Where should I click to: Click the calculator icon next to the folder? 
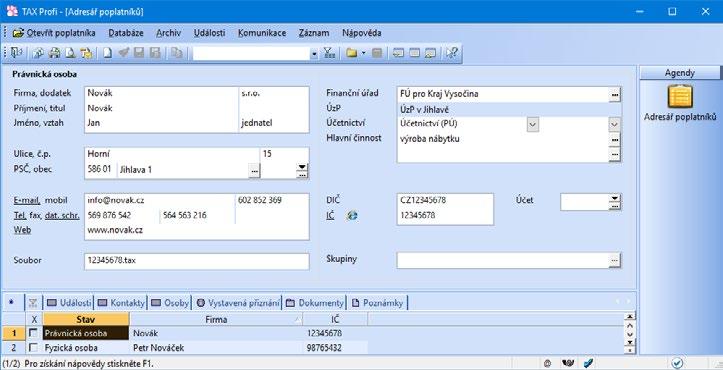(x=377, y=53)
